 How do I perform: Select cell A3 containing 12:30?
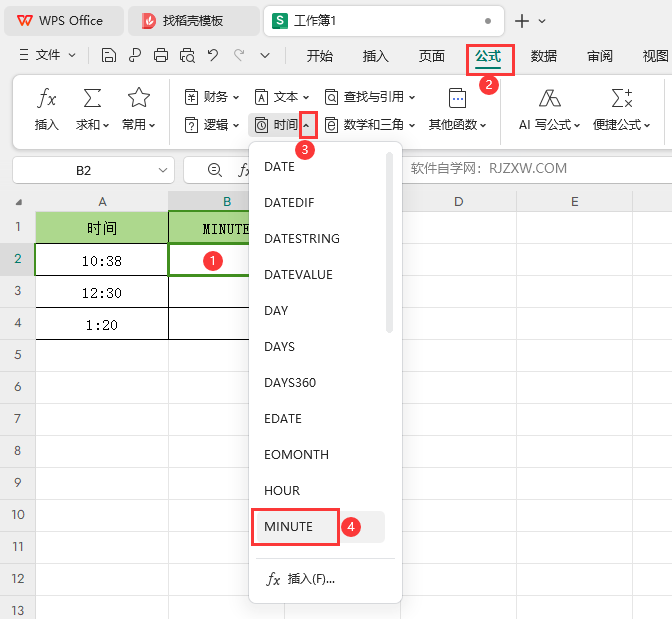pos(102,292)
